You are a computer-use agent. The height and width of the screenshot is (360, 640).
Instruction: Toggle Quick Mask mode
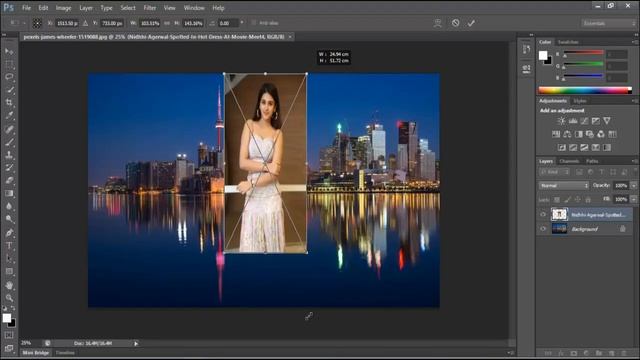(x=9, y=335)
